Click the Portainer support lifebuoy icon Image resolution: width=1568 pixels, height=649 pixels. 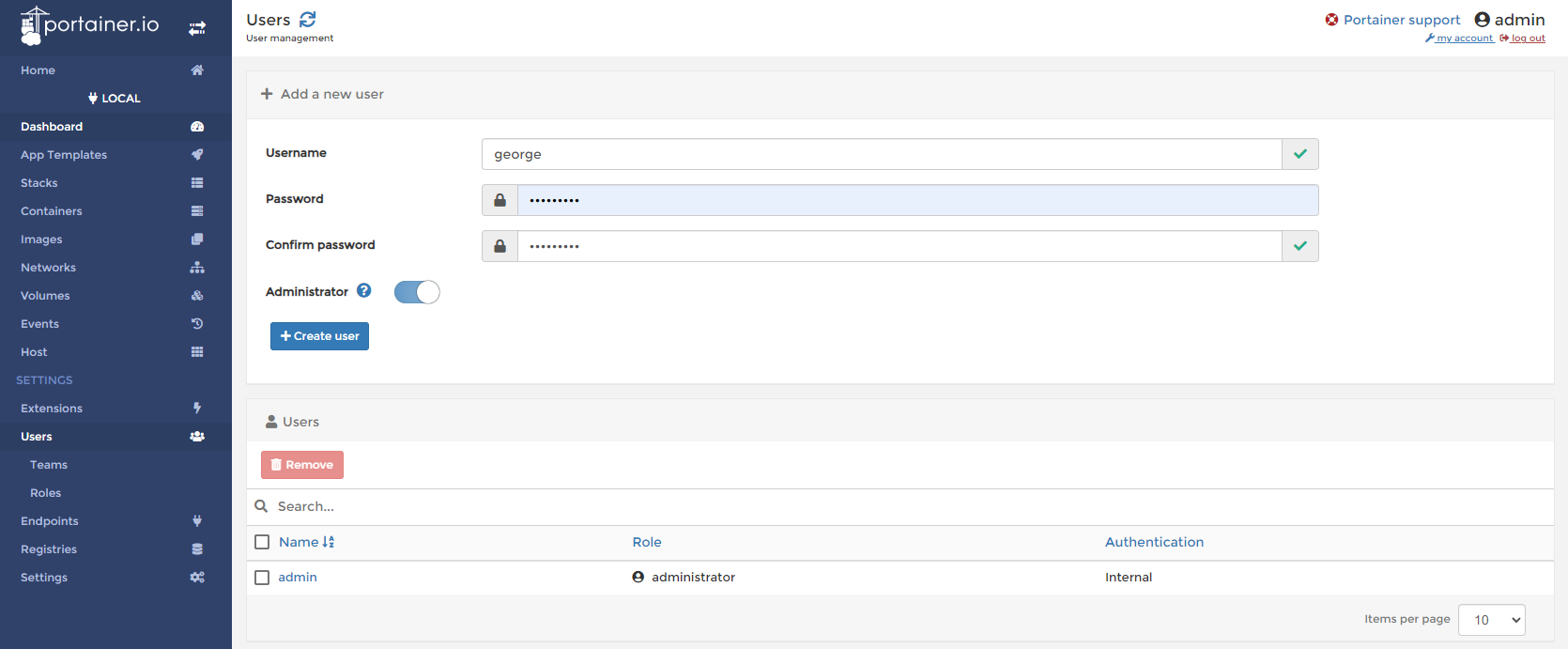[x=1331, y=20]
